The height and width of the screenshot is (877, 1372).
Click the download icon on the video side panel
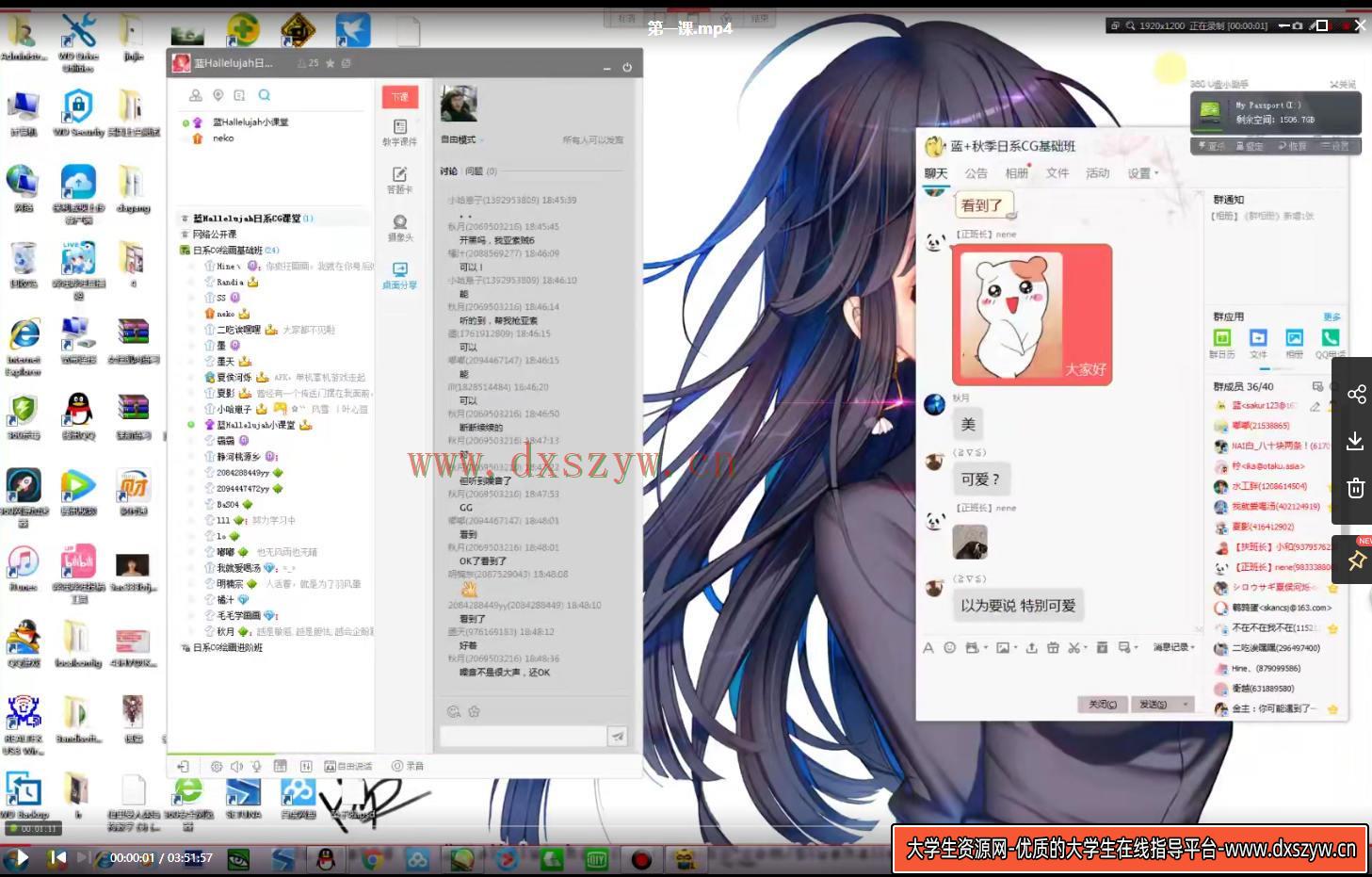pyautogui.click(x=1356, y=441)
